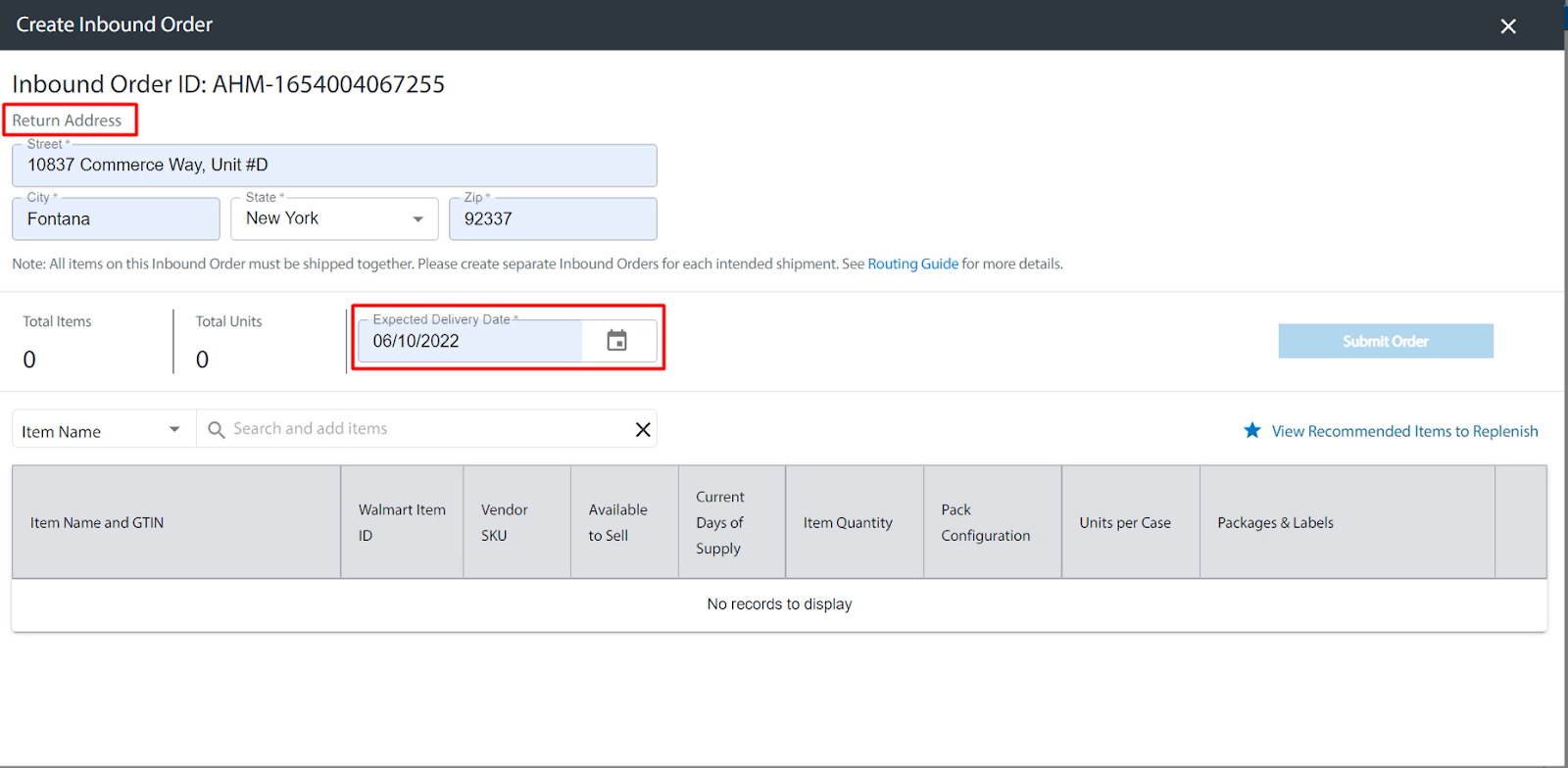Viewport: 1568px width, 768px height.
Task: Click the Total Items label
Action: tap(57, 321)
